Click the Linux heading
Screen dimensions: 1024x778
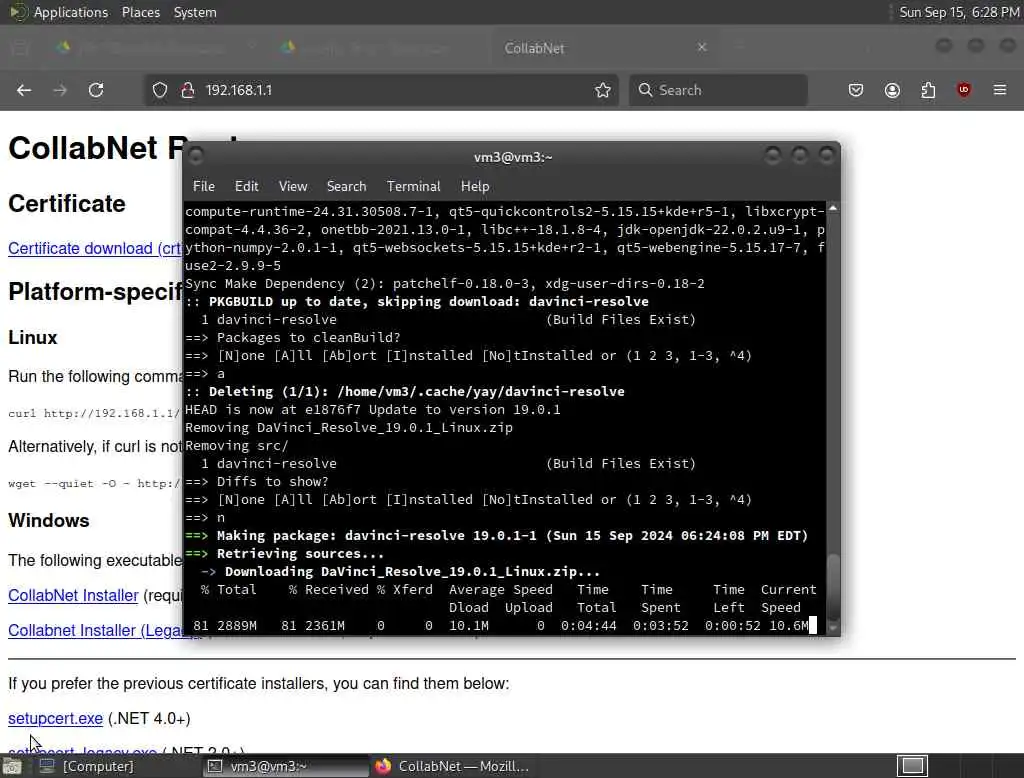coord(33,338)
